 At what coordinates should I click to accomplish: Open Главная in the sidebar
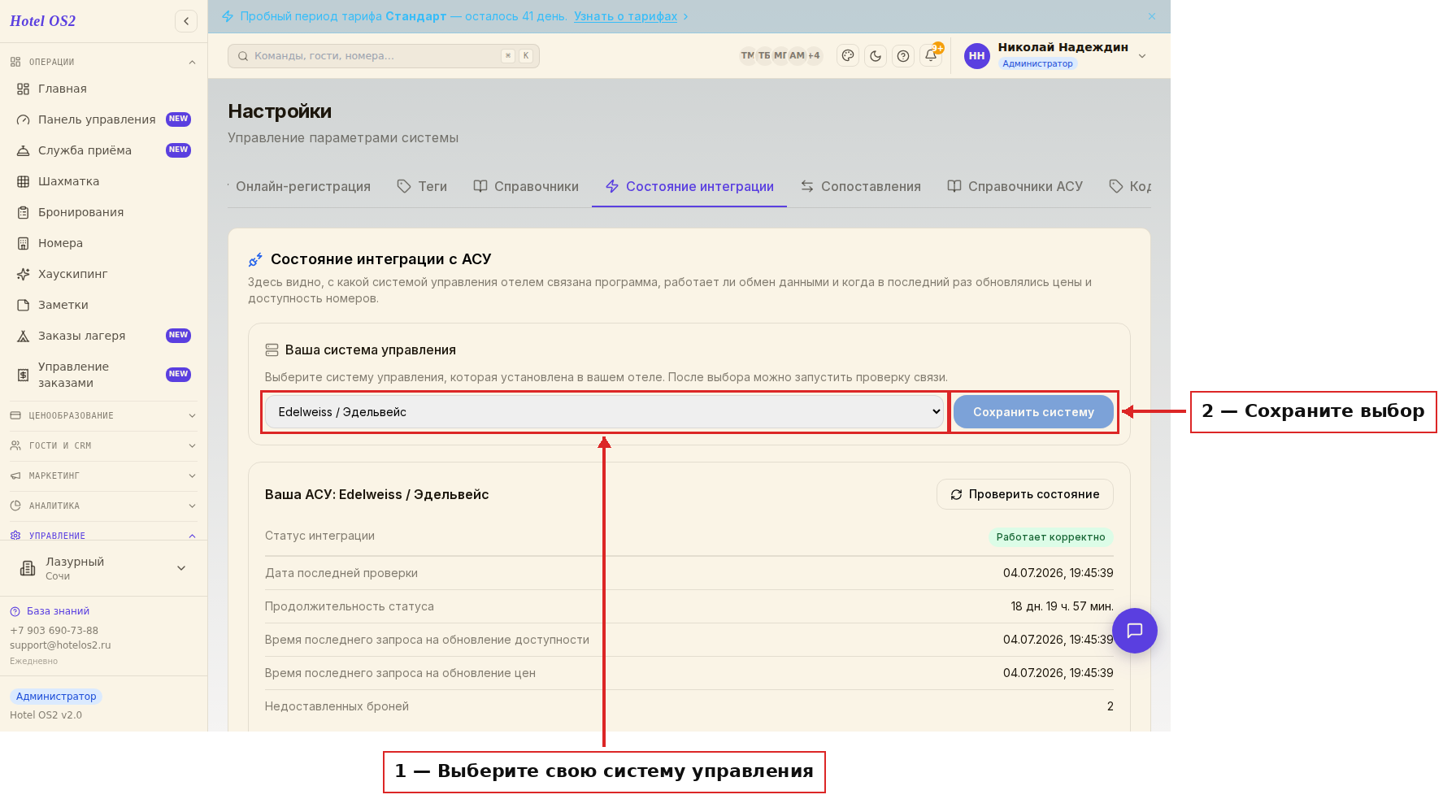103,89
